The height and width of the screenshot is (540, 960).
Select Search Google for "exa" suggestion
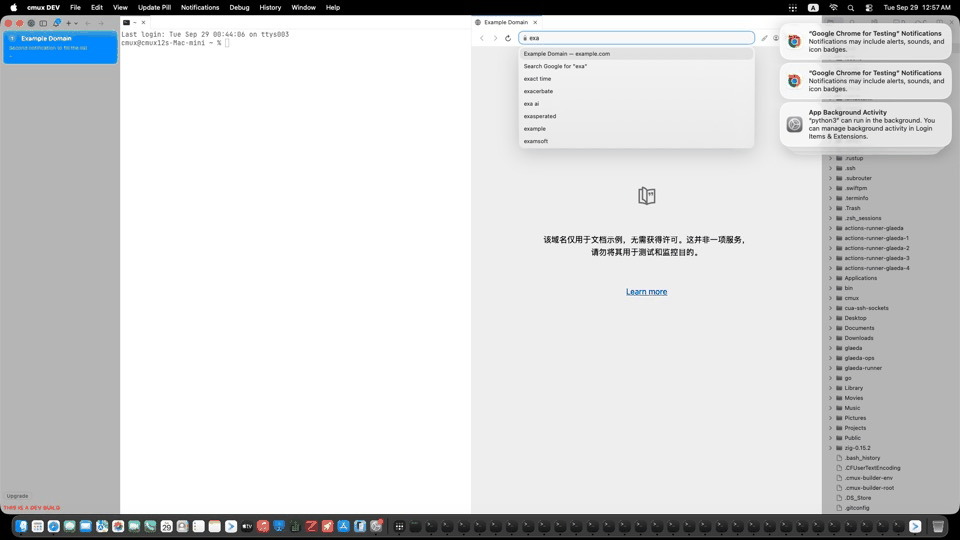pyautogui.click(x=636, y=66)
